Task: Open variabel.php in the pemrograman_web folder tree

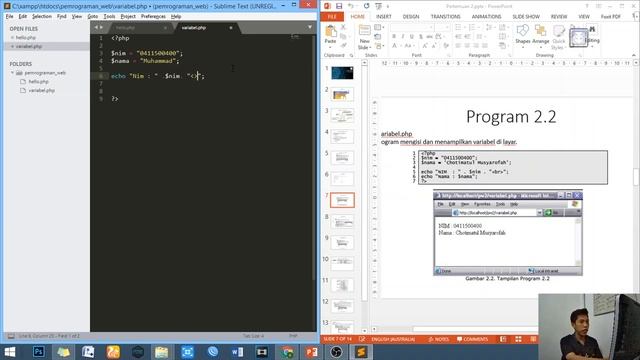Action: [x=41, y=91]
